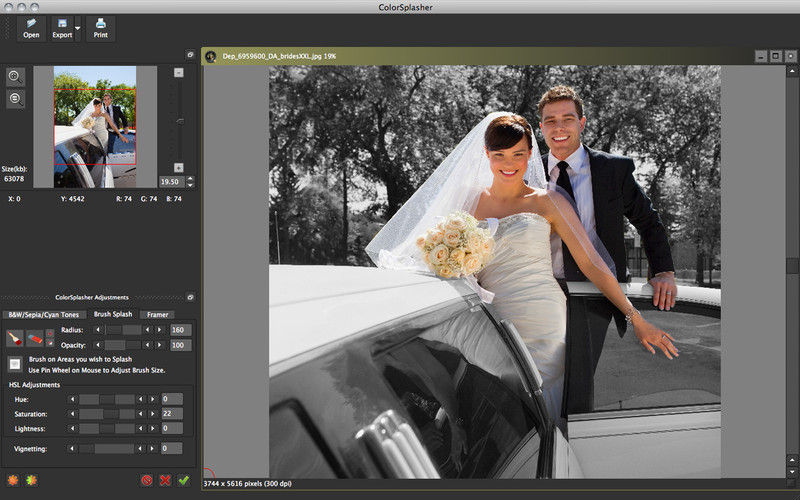This screenshot has width=800, height=500.
Task: Click the Export toolbar icon
Action: pos(62,29)
